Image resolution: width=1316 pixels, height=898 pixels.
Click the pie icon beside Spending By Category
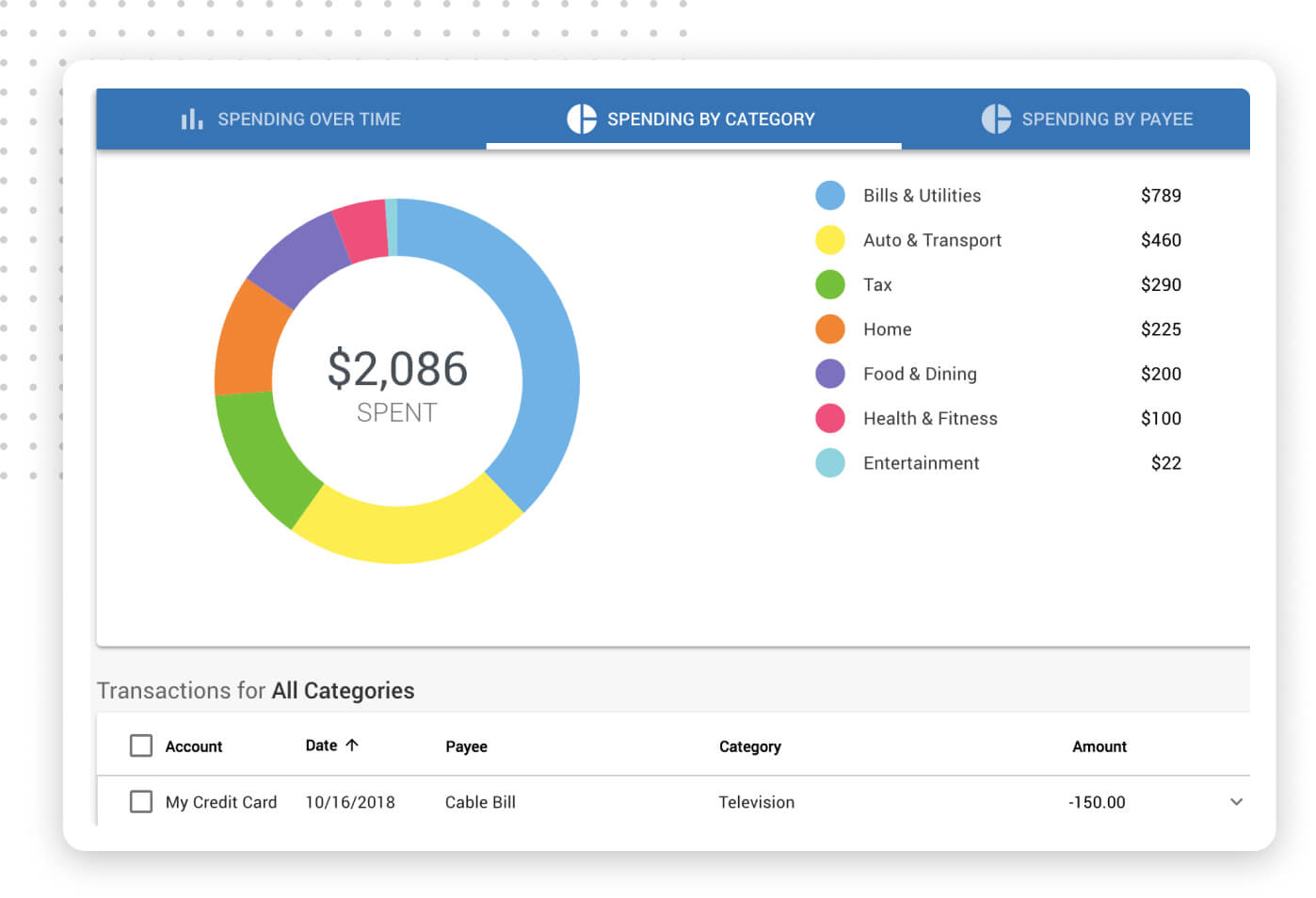tap(582, 119)
